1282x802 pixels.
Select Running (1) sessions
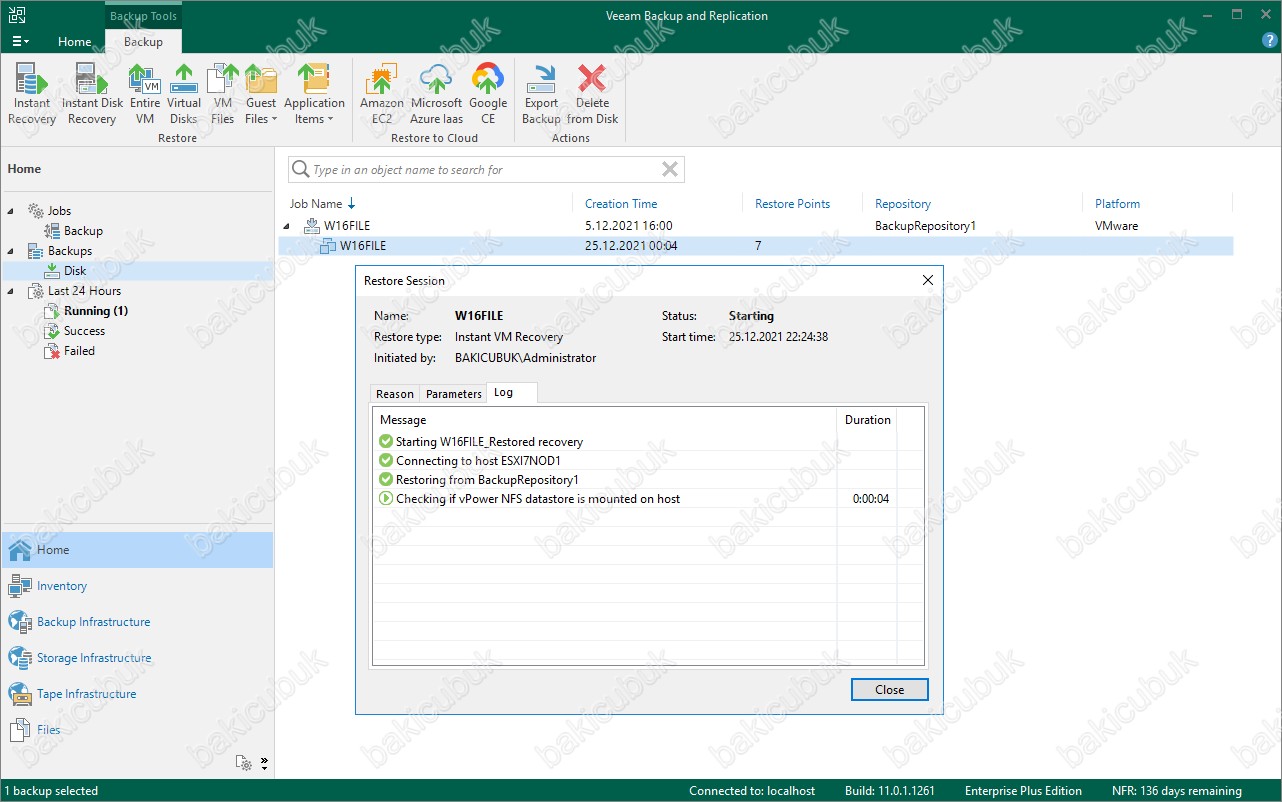(x=96, y=311)
